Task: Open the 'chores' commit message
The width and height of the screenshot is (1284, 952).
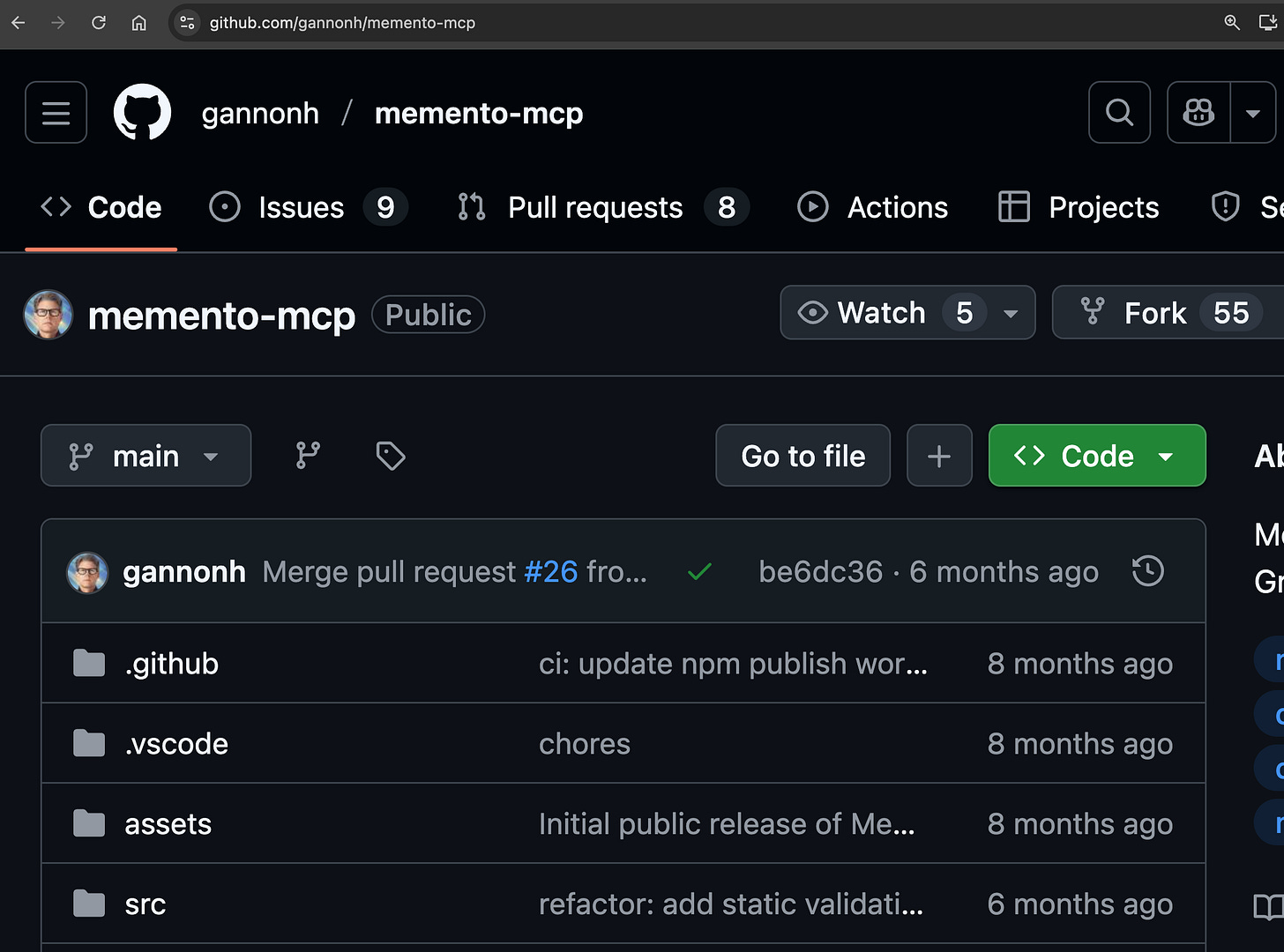Action: coord(585,744)
